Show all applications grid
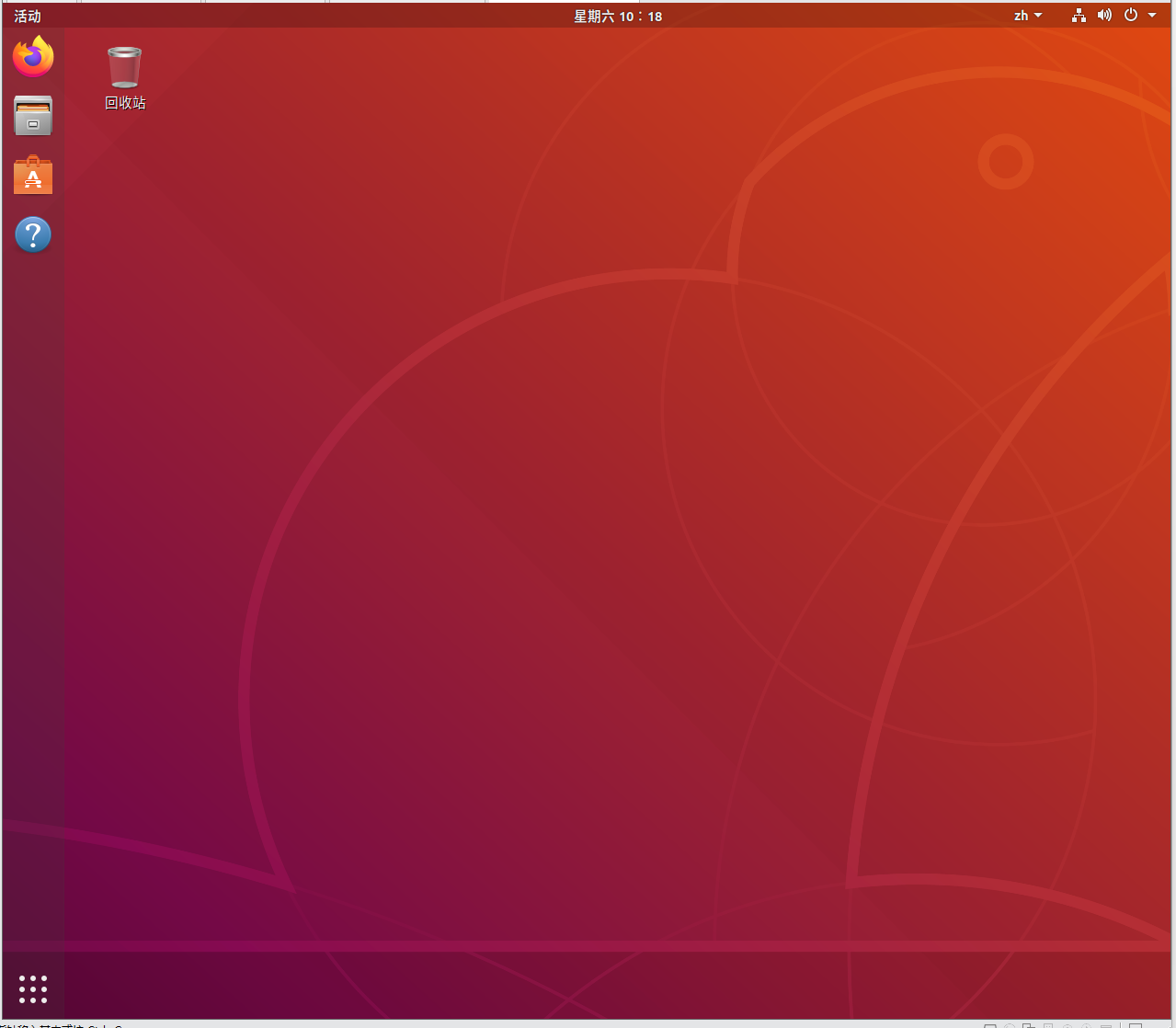1176x1028 pixels. [33, 989]
